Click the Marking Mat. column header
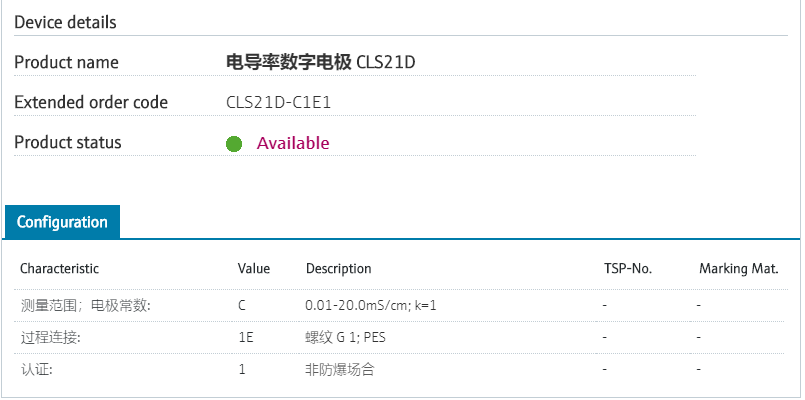 click(x=738, y=269)
